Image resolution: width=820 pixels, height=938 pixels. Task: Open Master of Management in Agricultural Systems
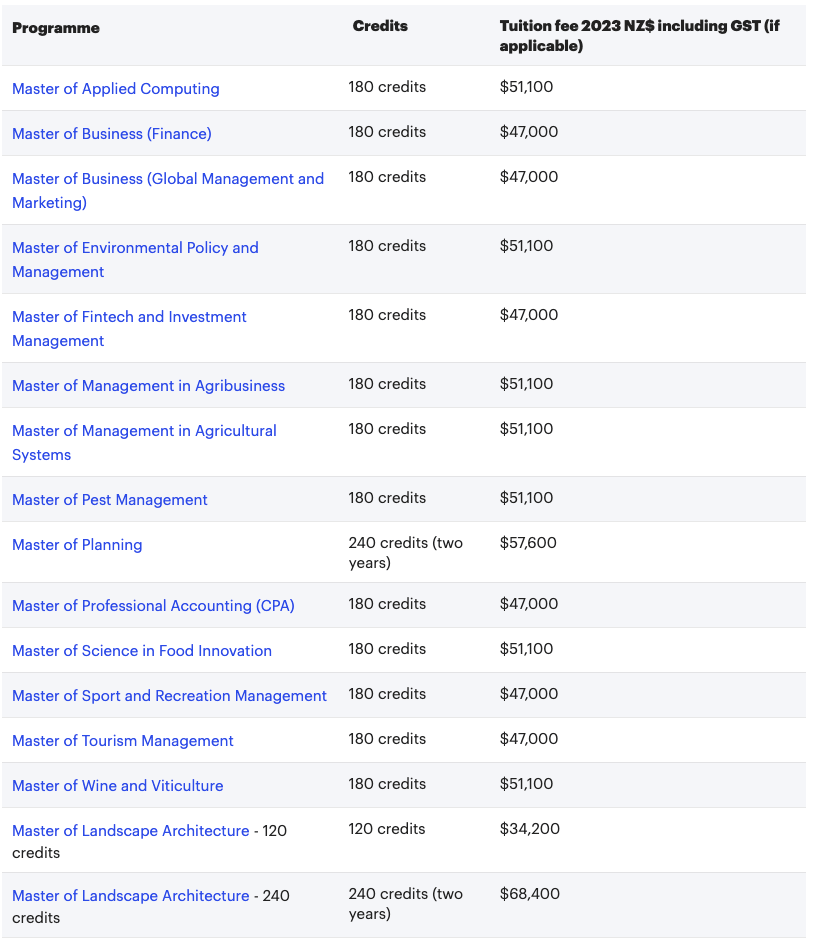(x=144, y=431)
